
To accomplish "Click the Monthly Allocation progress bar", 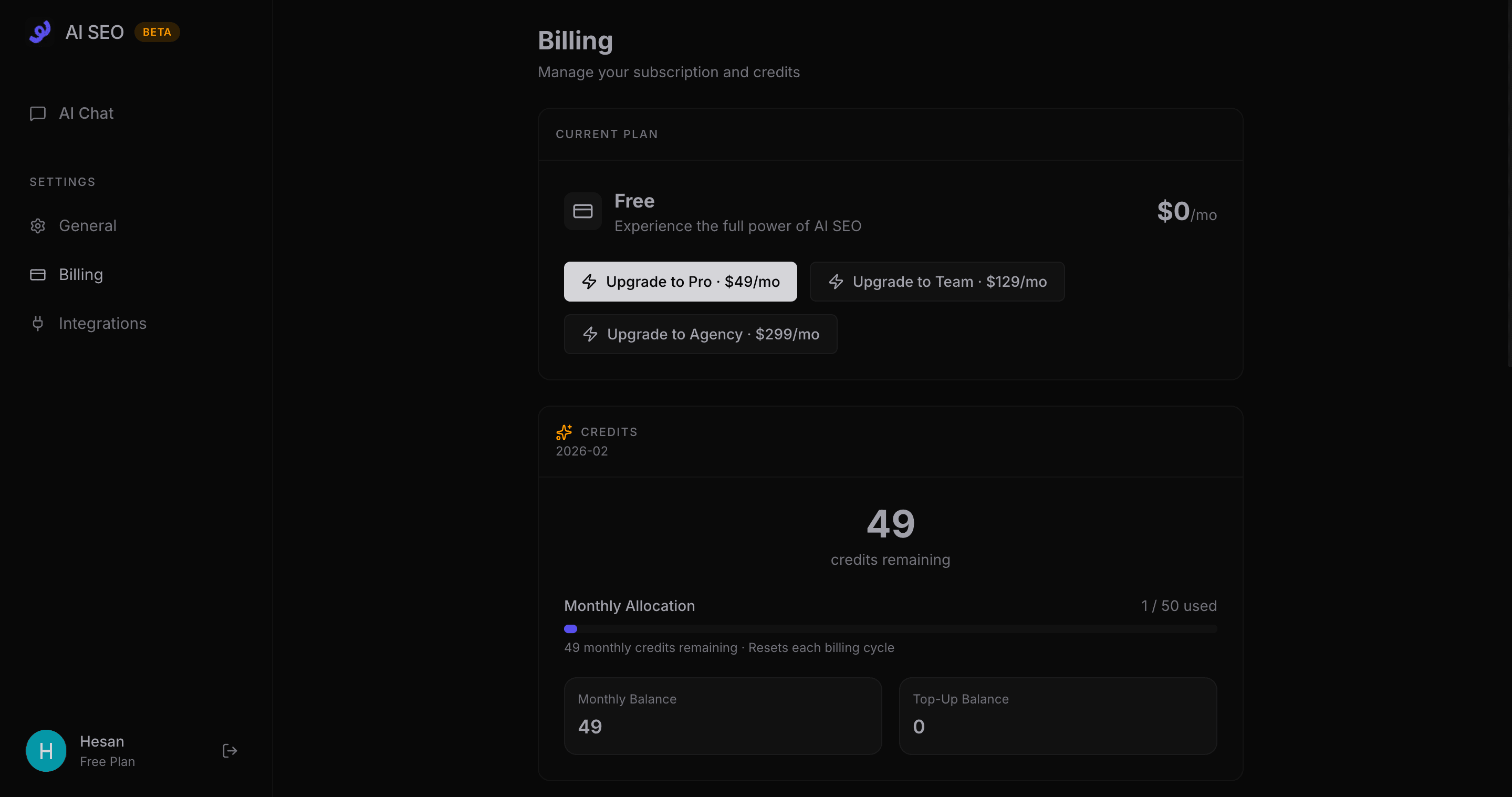I will pos(890,628).
